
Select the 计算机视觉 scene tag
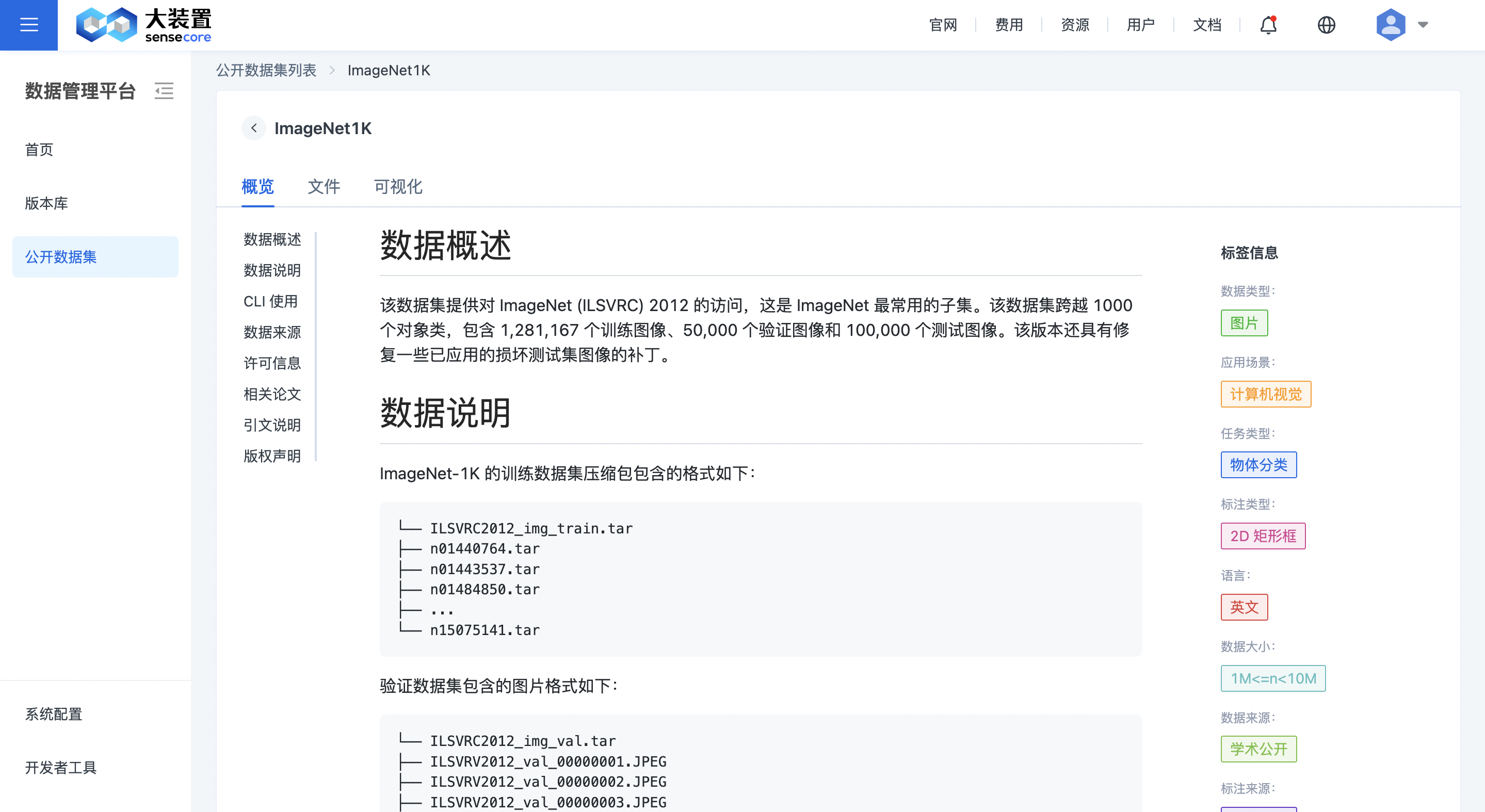pyautogui.click(x=1266, y=394)
